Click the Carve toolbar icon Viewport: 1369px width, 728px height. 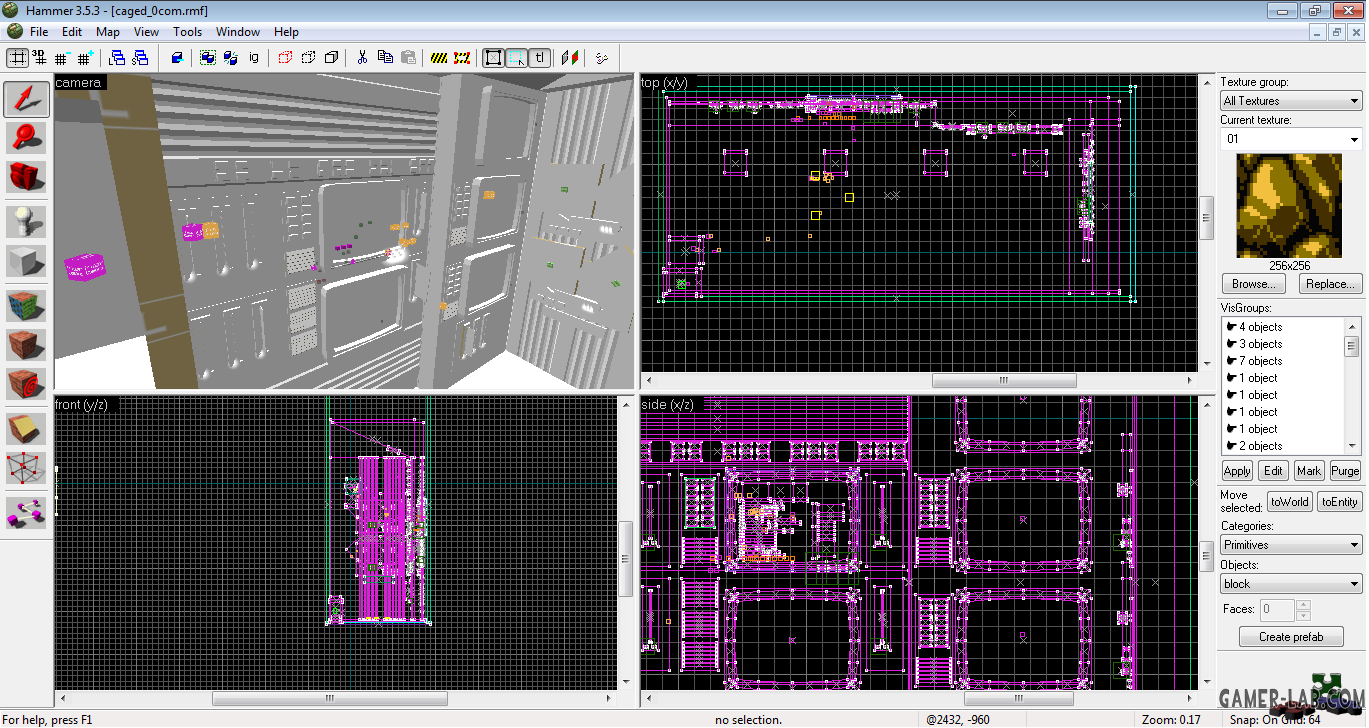(x=177, y=58)
